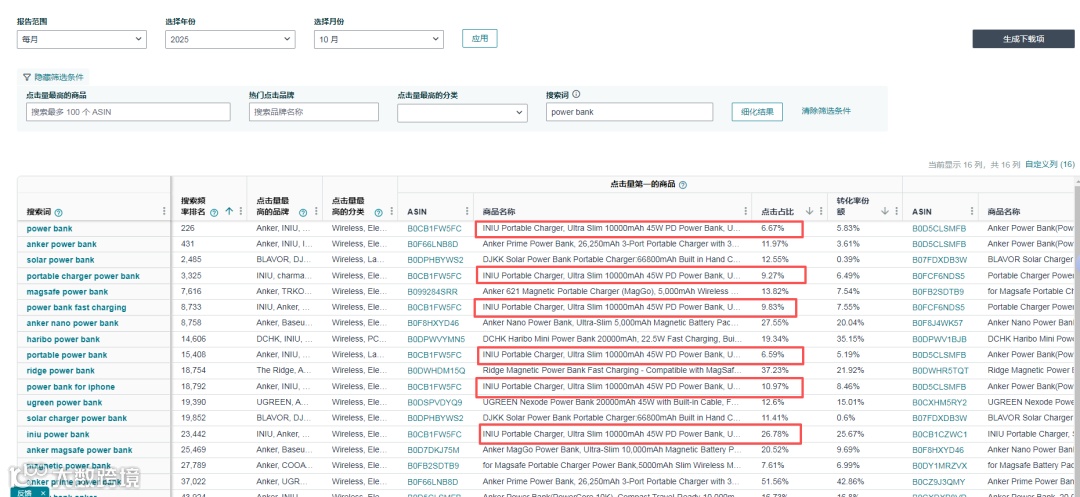Click descending sort arrow on 转化率份额 column
1080x497 pixels.
pos(885,211)
